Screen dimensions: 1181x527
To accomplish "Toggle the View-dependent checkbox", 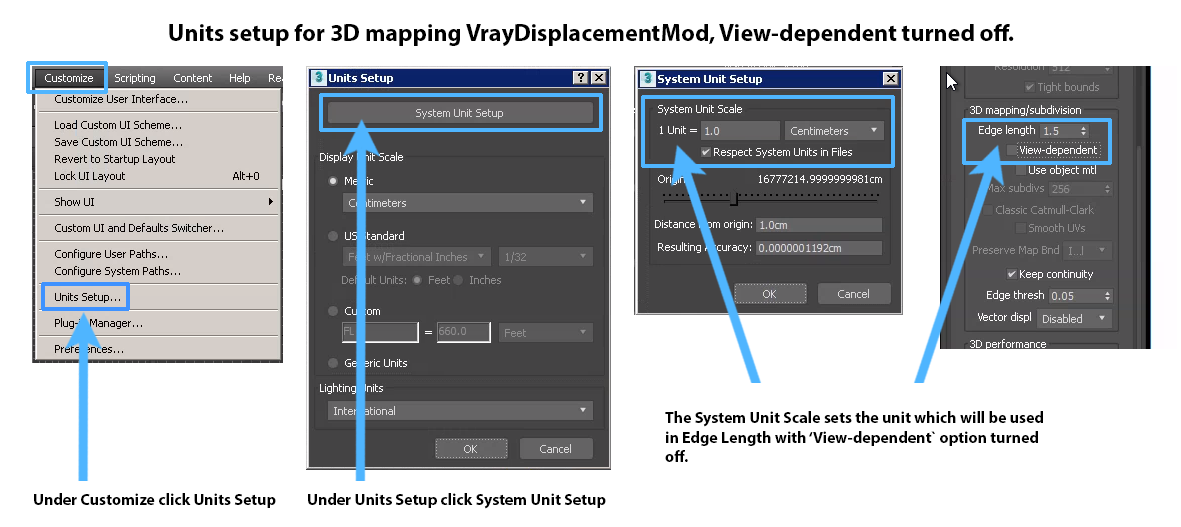I will pos(1012,151).
